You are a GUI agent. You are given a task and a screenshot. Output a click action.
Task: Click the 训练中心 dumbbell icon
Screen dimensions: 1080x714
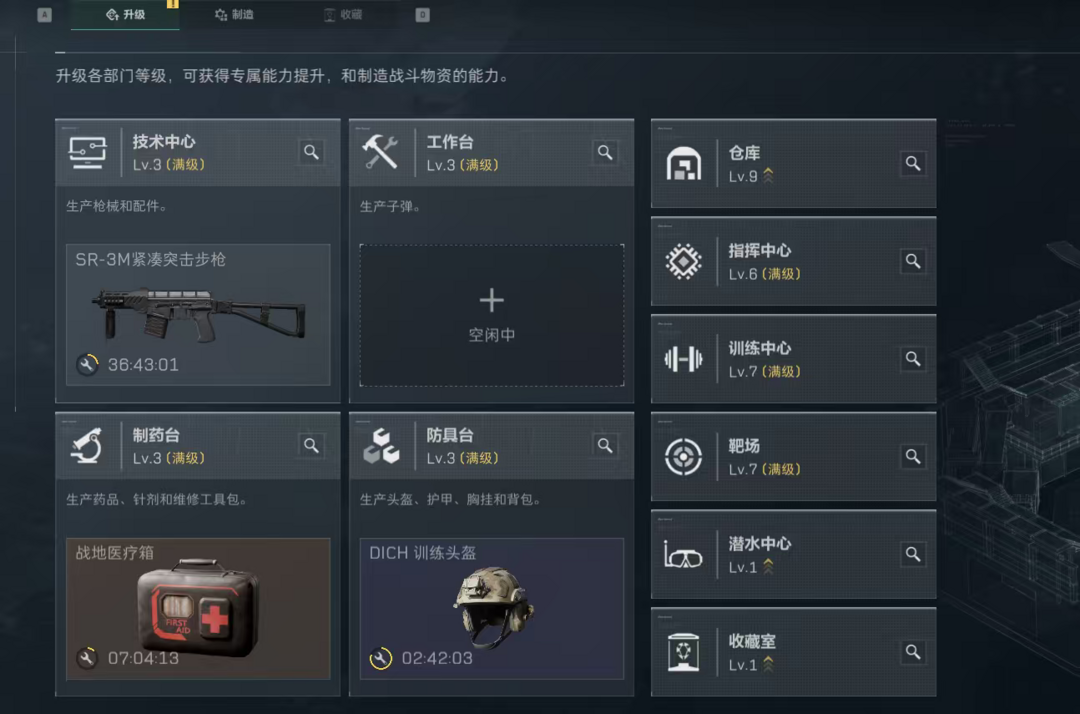[x=683, y=359]
